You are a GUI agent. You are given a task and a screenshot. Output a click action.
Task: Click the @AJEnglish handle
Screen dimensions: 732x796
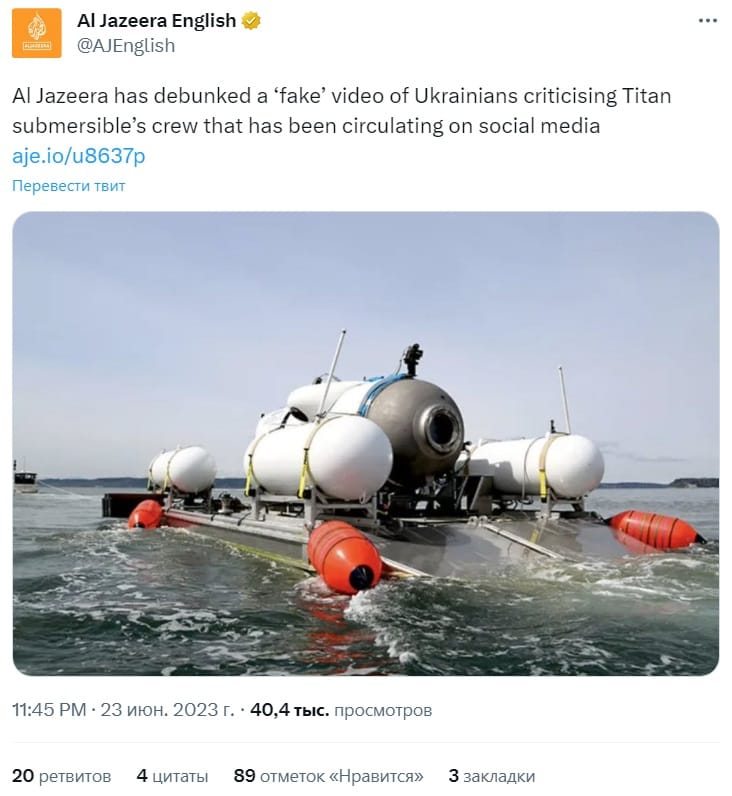[x=126, y=46]
